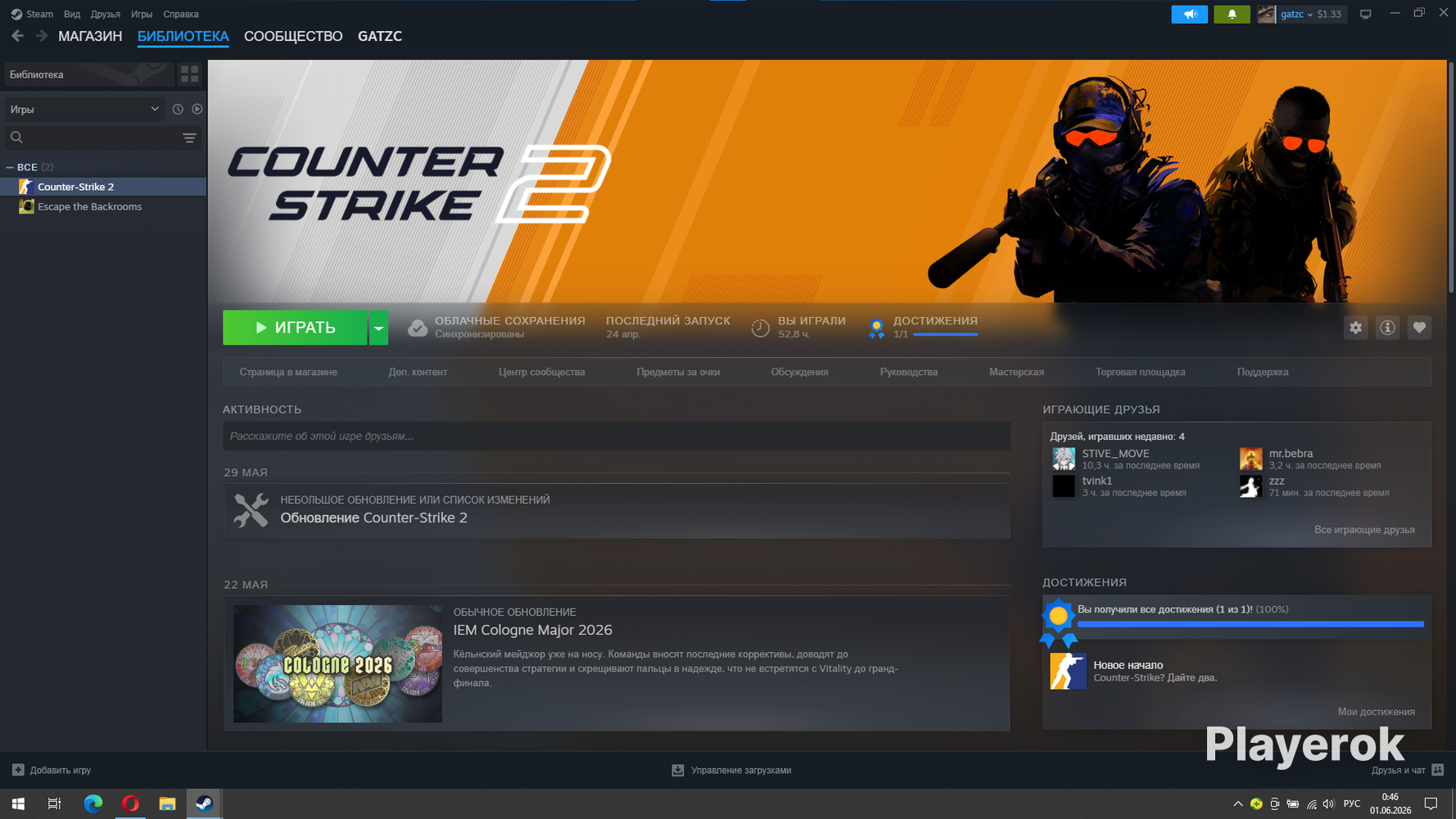
Task: Switch to Big Picture mode monitor icon
Action: [x=1365, y=14]
